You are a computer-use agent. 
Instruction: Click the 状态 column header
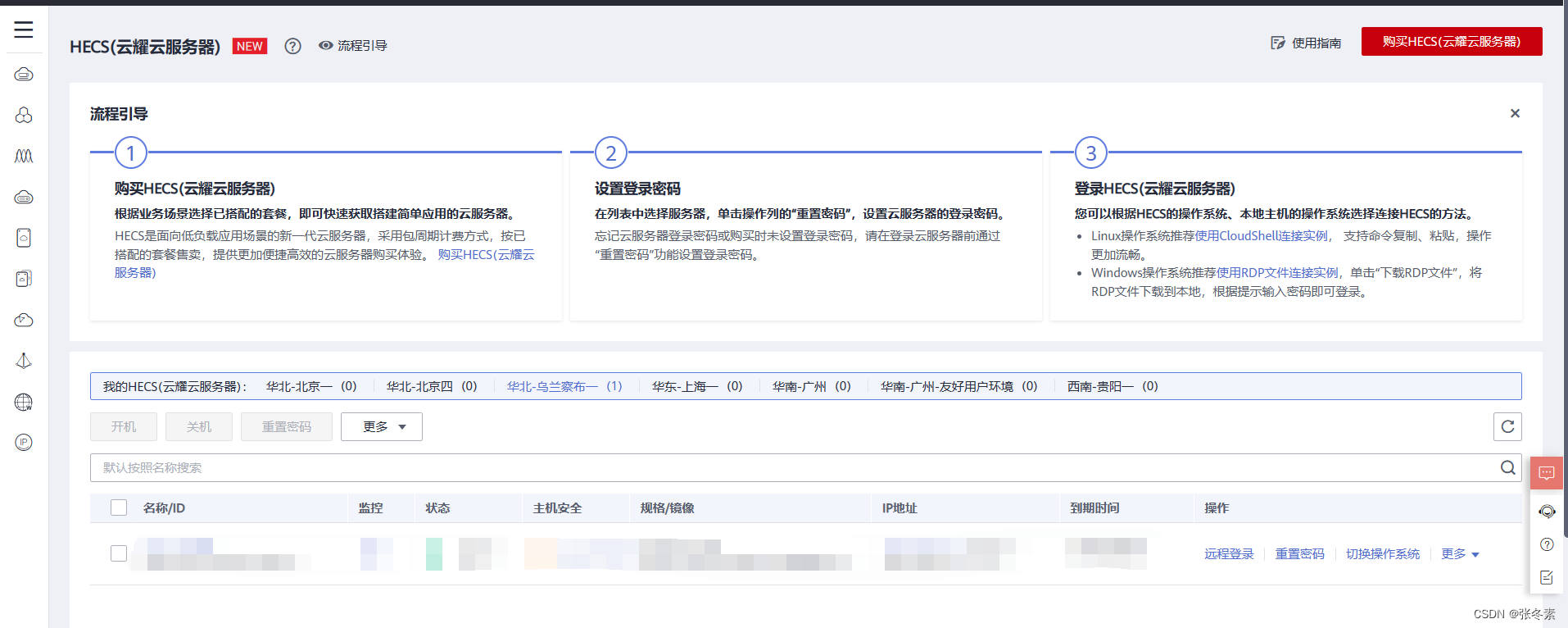point(437,508)
